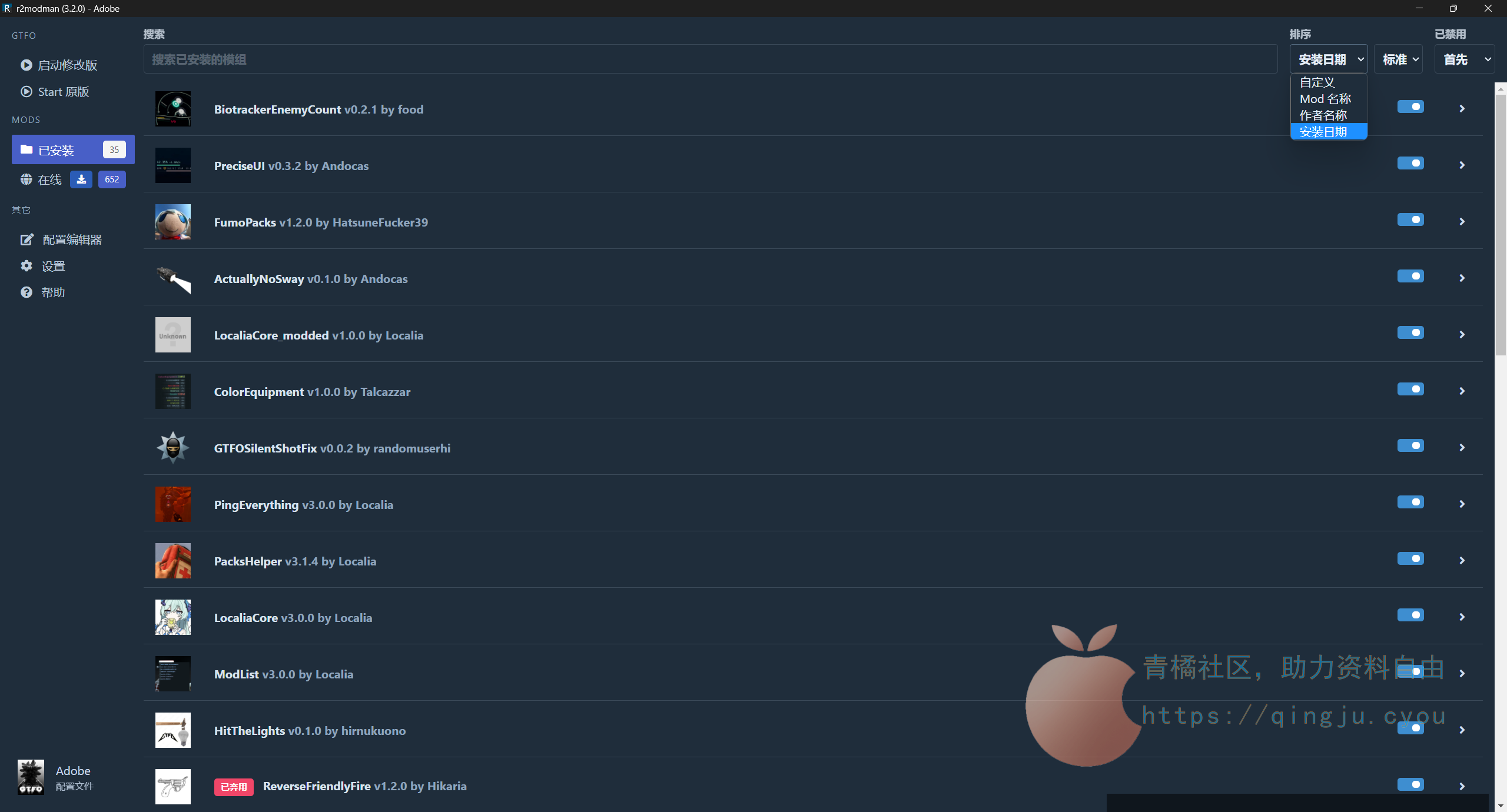Open 配置编辑器 edit icon

(27, 239)
